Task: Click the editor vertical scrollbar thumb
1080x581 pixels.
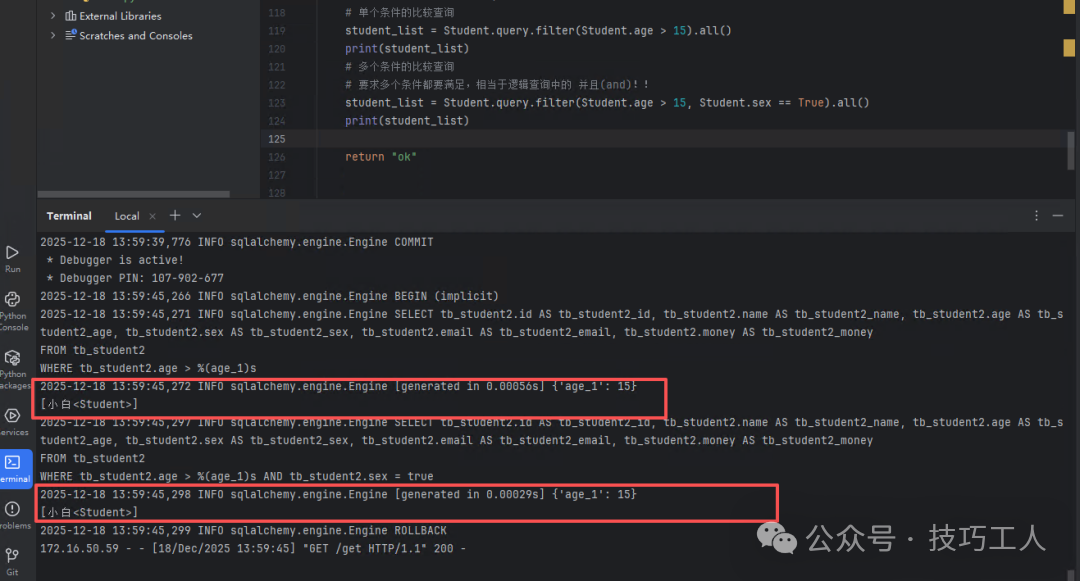Action: (1070, 150)
